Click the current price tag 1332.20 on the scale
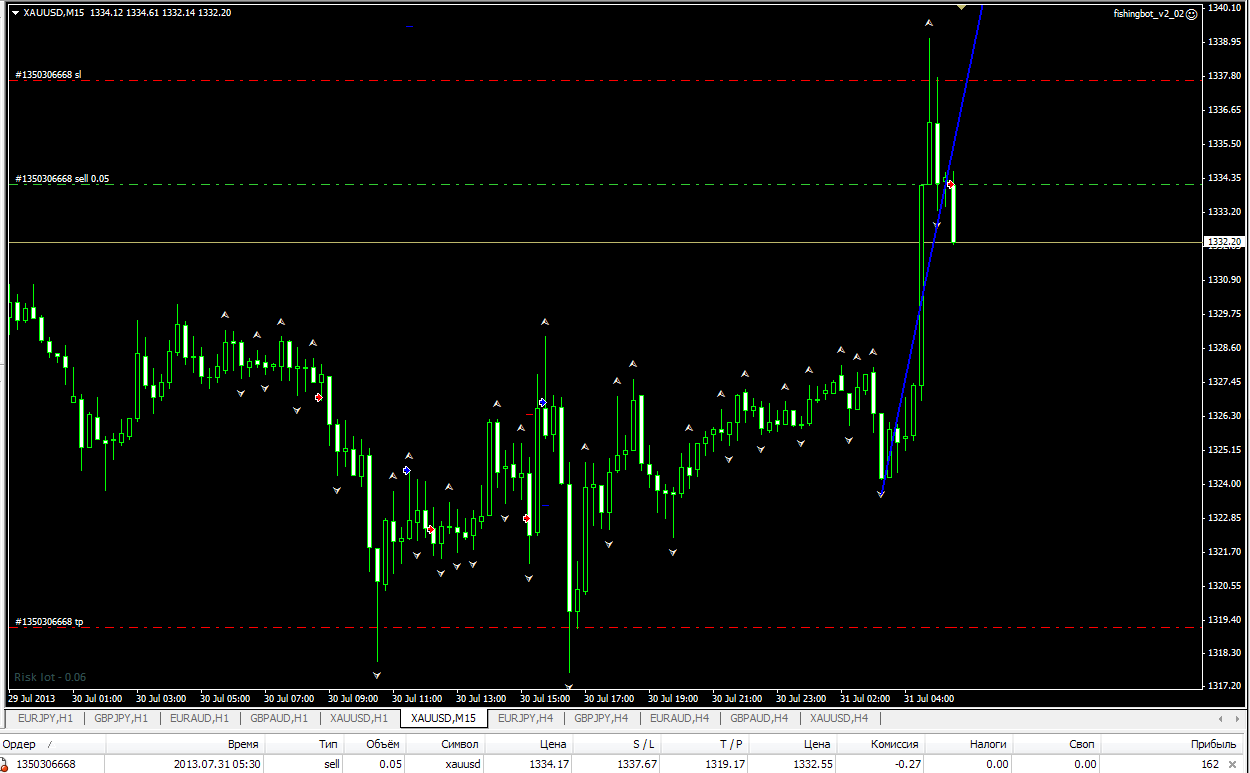 point(1224,242)
